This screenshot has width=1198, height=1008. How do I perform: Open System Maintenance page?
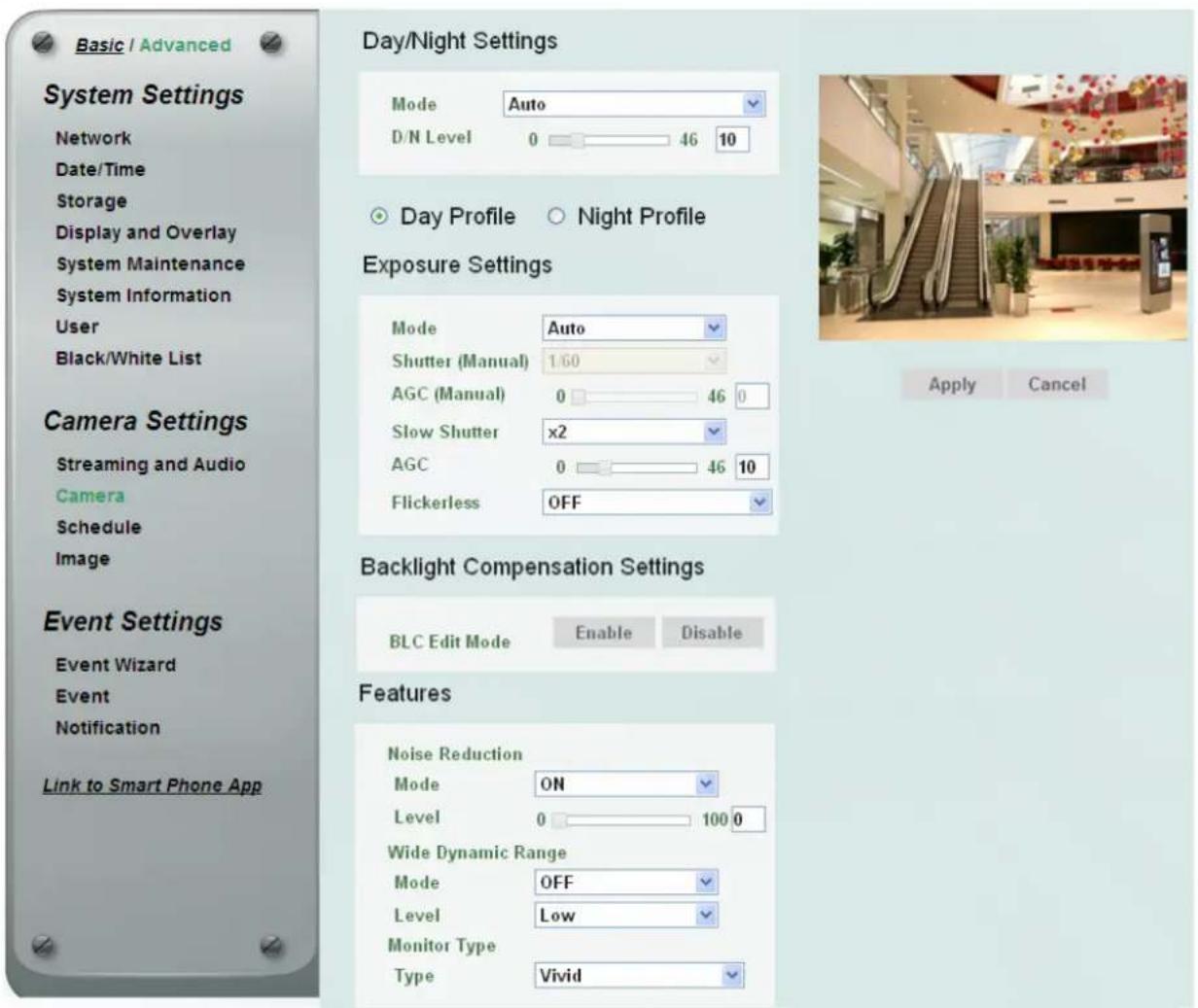(x=150, y=263)
